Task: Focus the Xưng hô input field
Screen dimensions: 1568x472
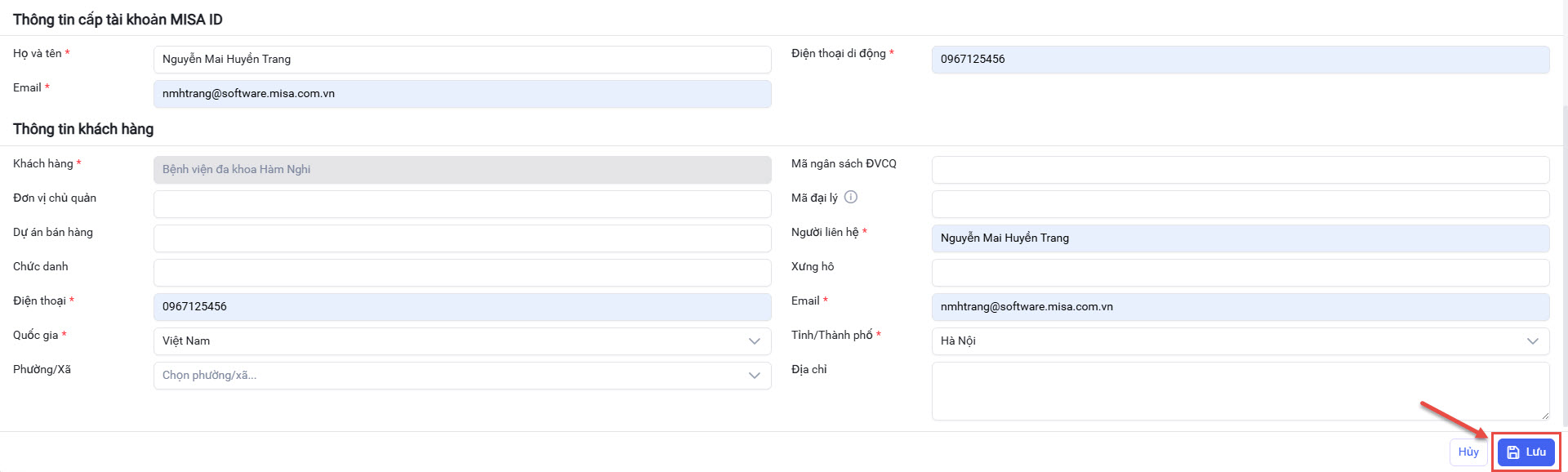Action: tap(1240, 273)
